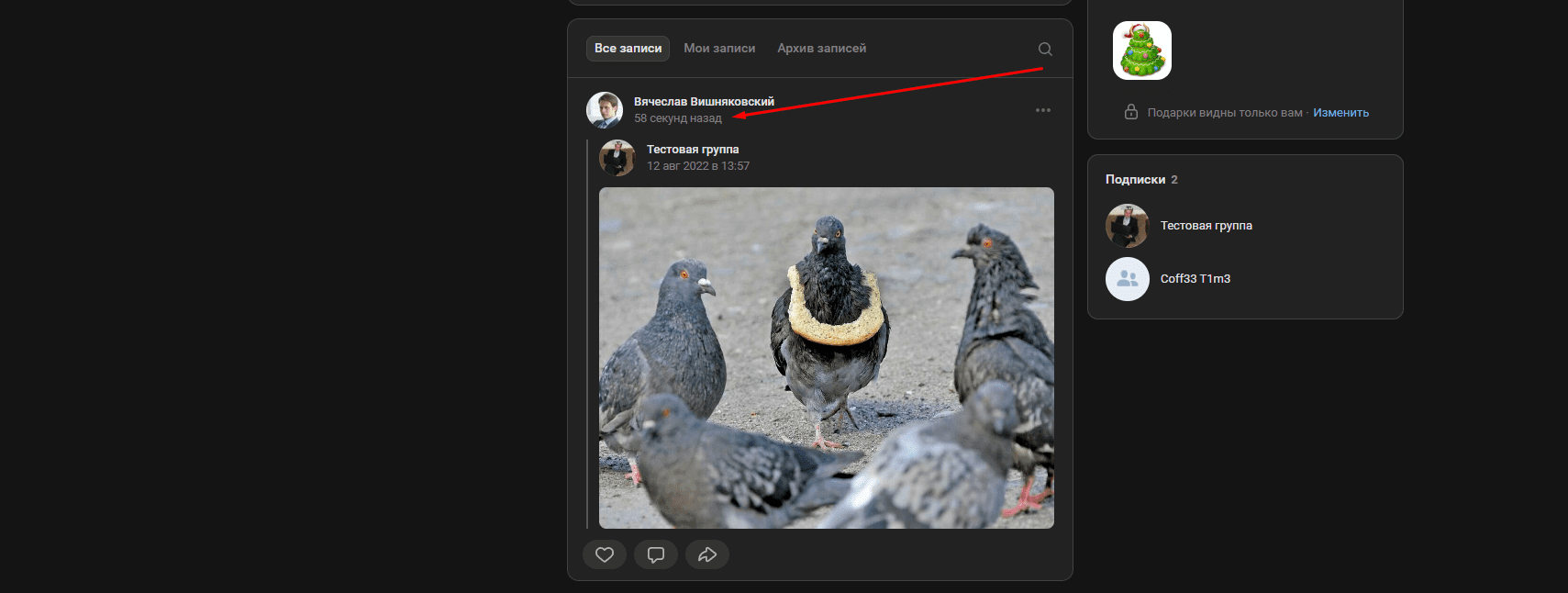
Task: Like the post with the heart icon
Action: 604,554
